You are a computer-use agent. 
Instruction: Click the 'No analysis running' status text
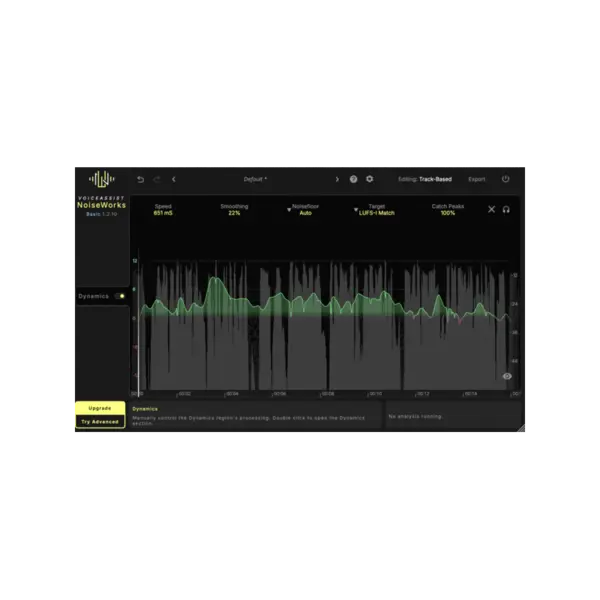(x=416, y=416)
